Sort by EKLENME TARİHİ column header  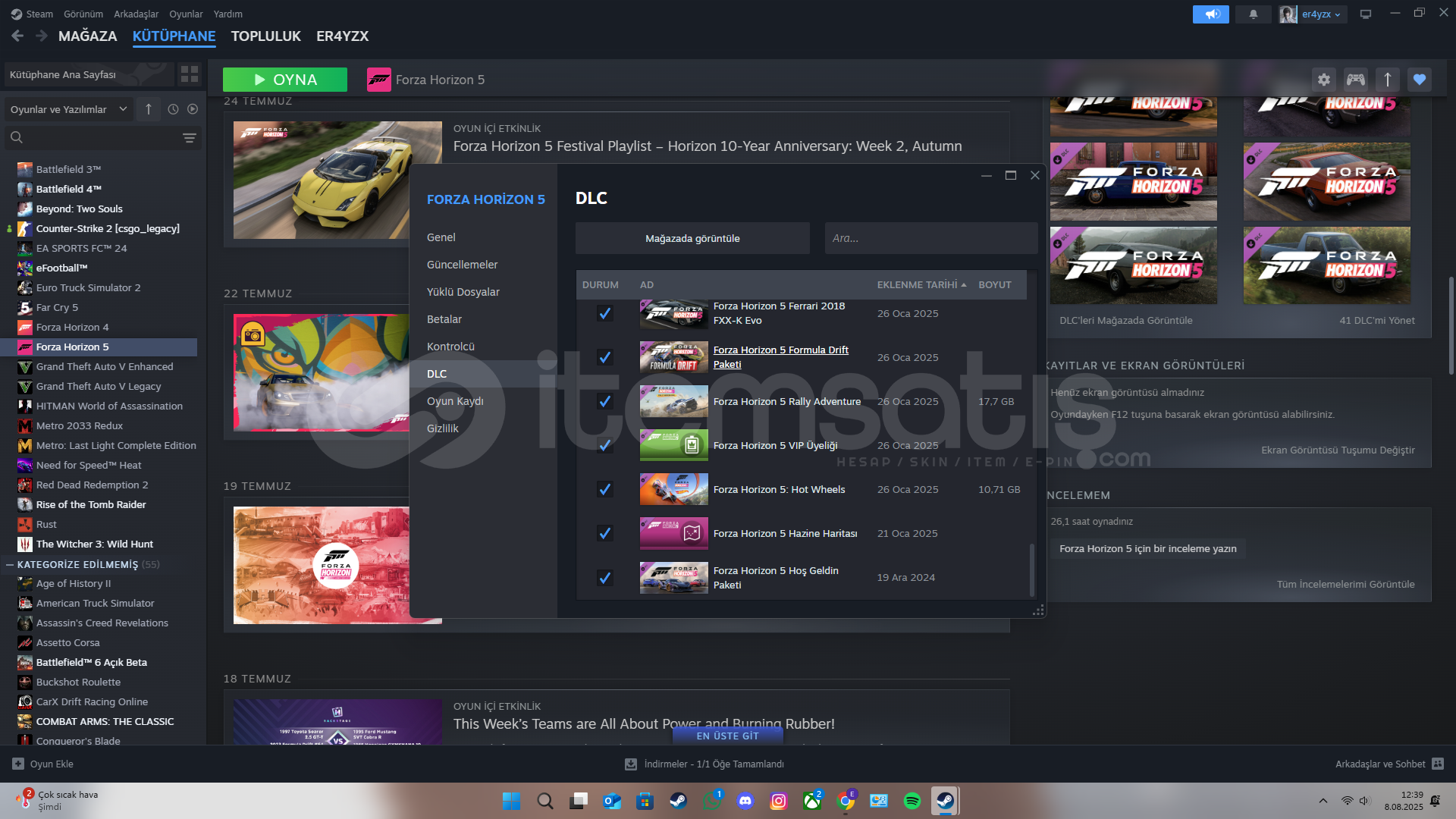[x=921, y=284]
